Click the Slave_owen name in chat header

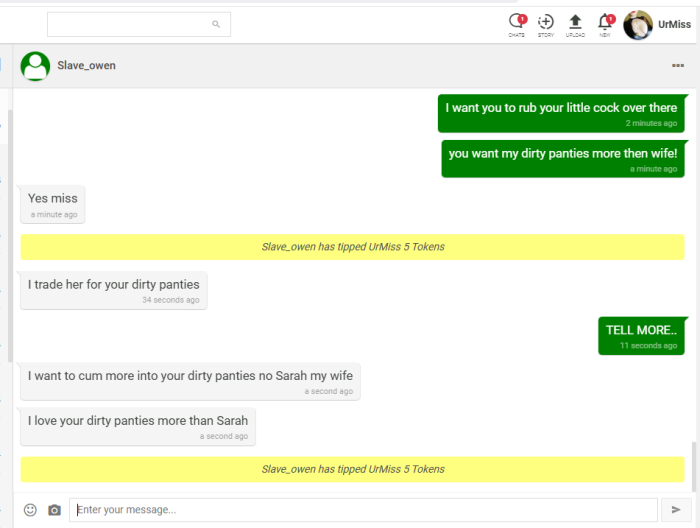86,66
